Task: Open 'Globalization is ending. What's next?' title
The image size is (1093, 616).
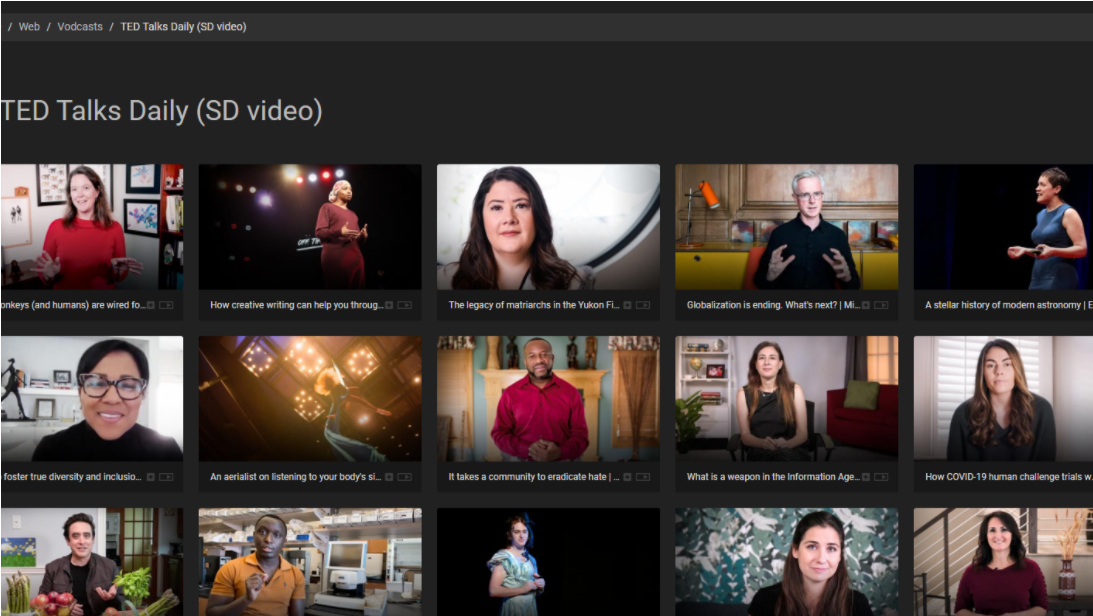Action: (x=773, y=305)
